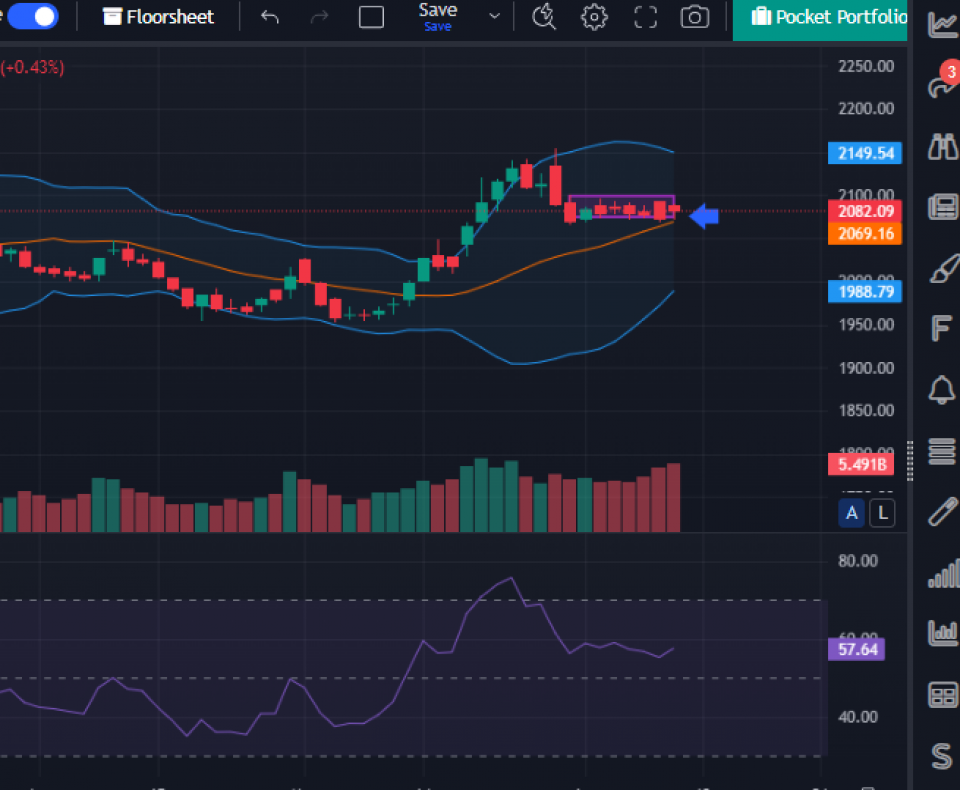Toggle log scale with L button
This screenshot has width=960, height=790.
pyautogui.click(x=881, y=514)
